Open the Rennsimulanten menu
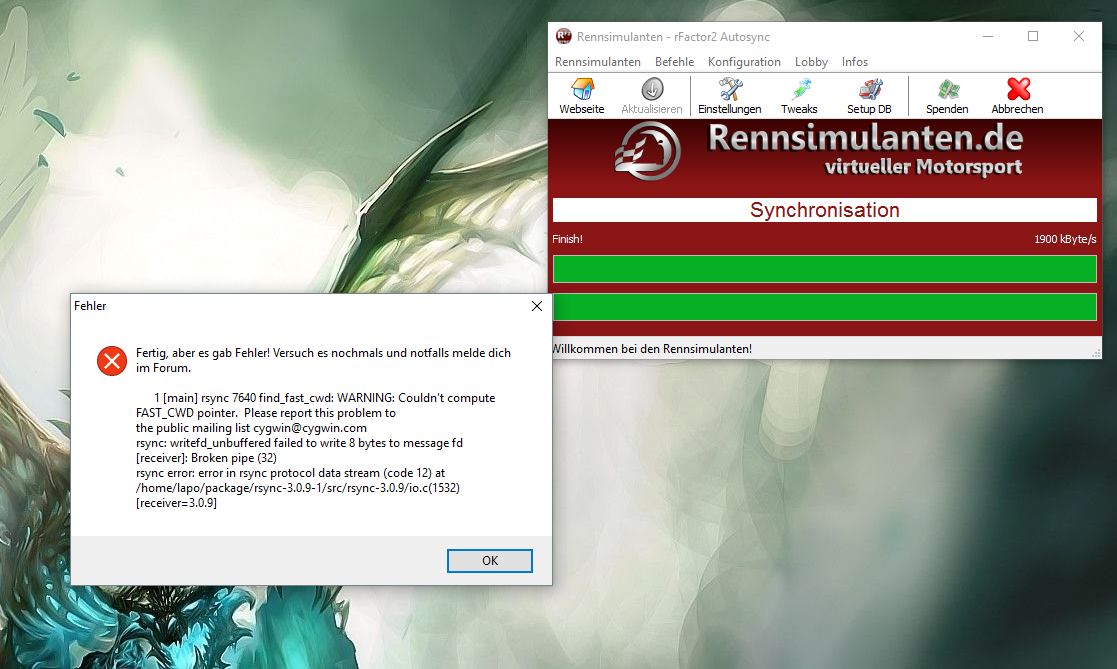This screenshot has height=669, width=1117. point(597,62)
